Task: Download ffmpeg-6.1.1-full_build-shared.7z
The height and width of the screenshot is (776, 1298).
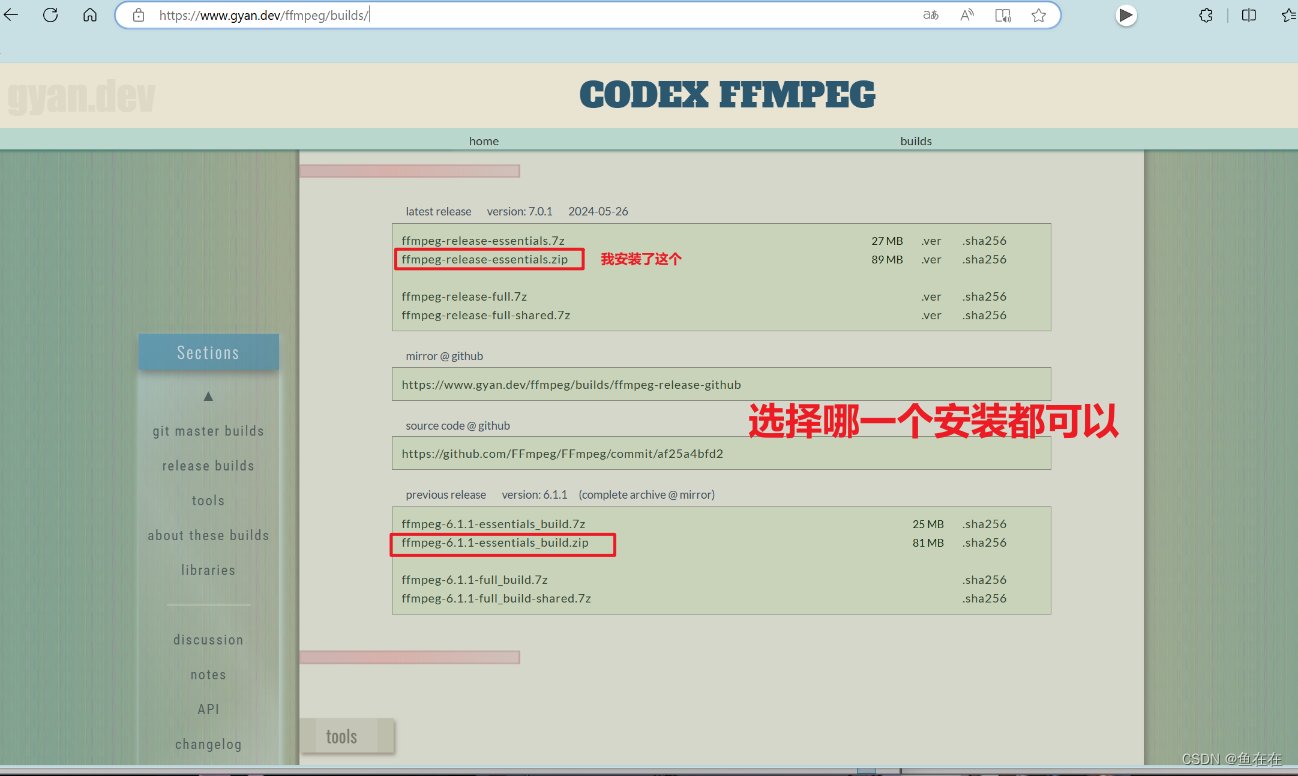Action: (496, 598)
